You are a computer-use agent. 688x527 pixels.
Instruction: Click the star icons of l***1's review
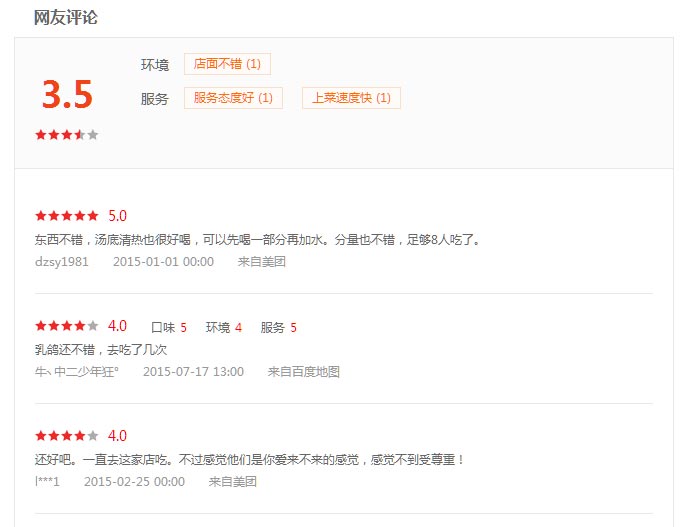pyautogui.click(x=67, y=436)
